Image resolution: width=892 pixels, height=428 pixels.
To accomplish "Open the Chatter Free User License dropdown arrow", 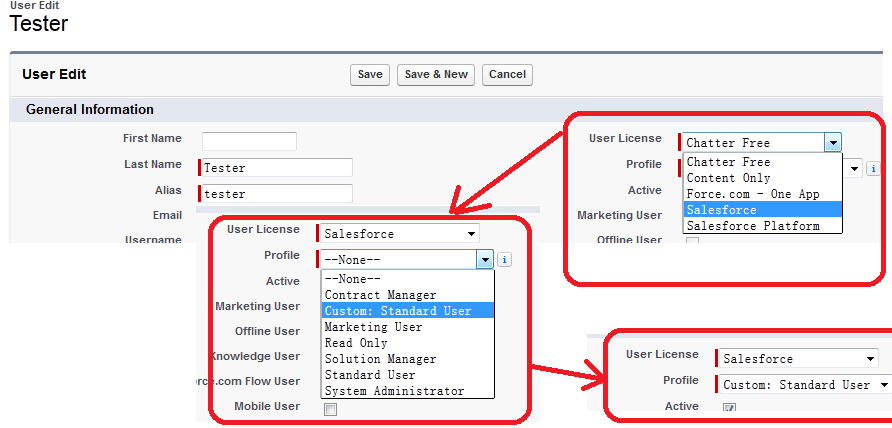I will (x=833, y=142).
